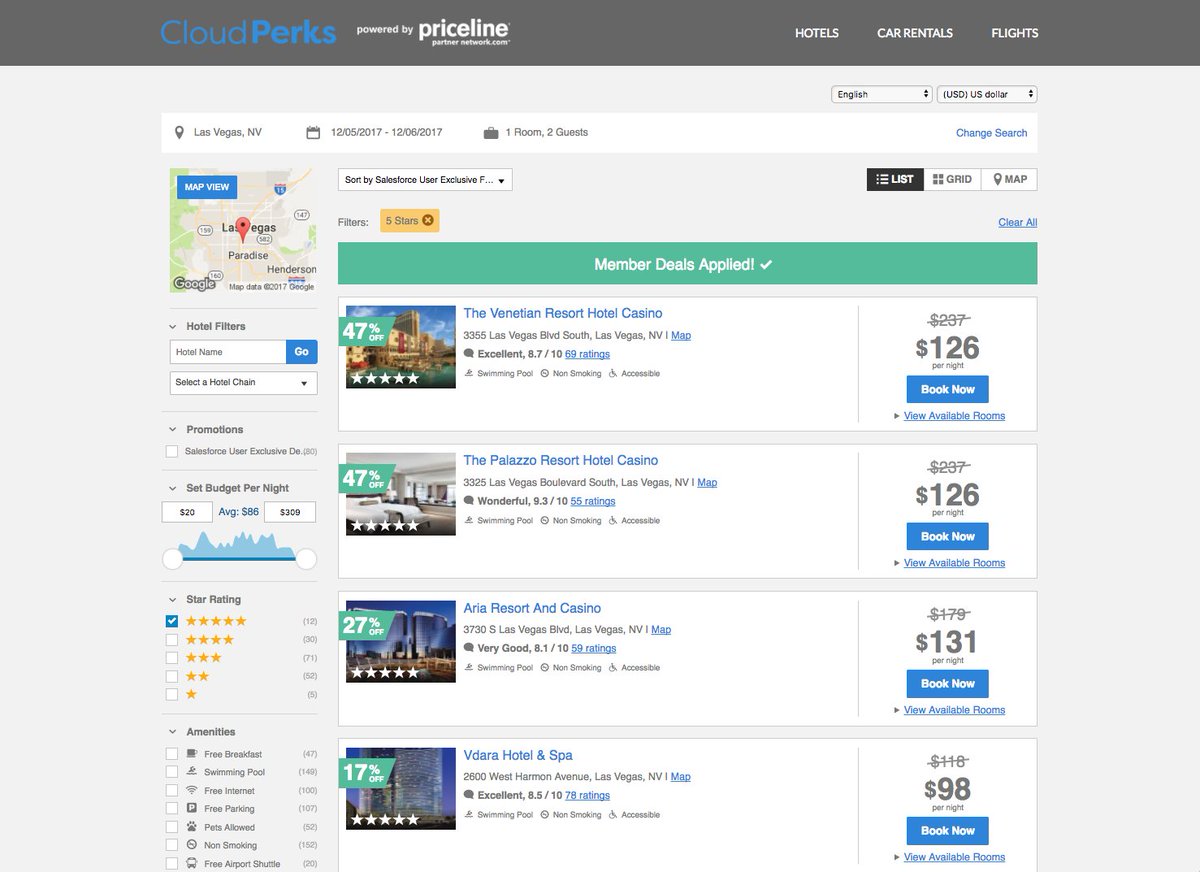Click the Palazzo swimming pool amenity icon

pos(469,520)
